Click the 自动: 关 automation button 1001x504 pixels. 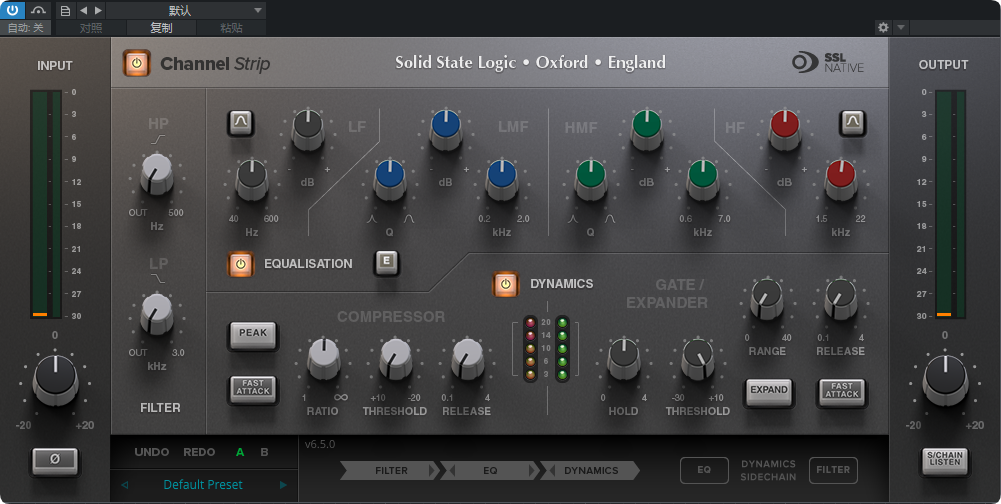coord(26,28)
